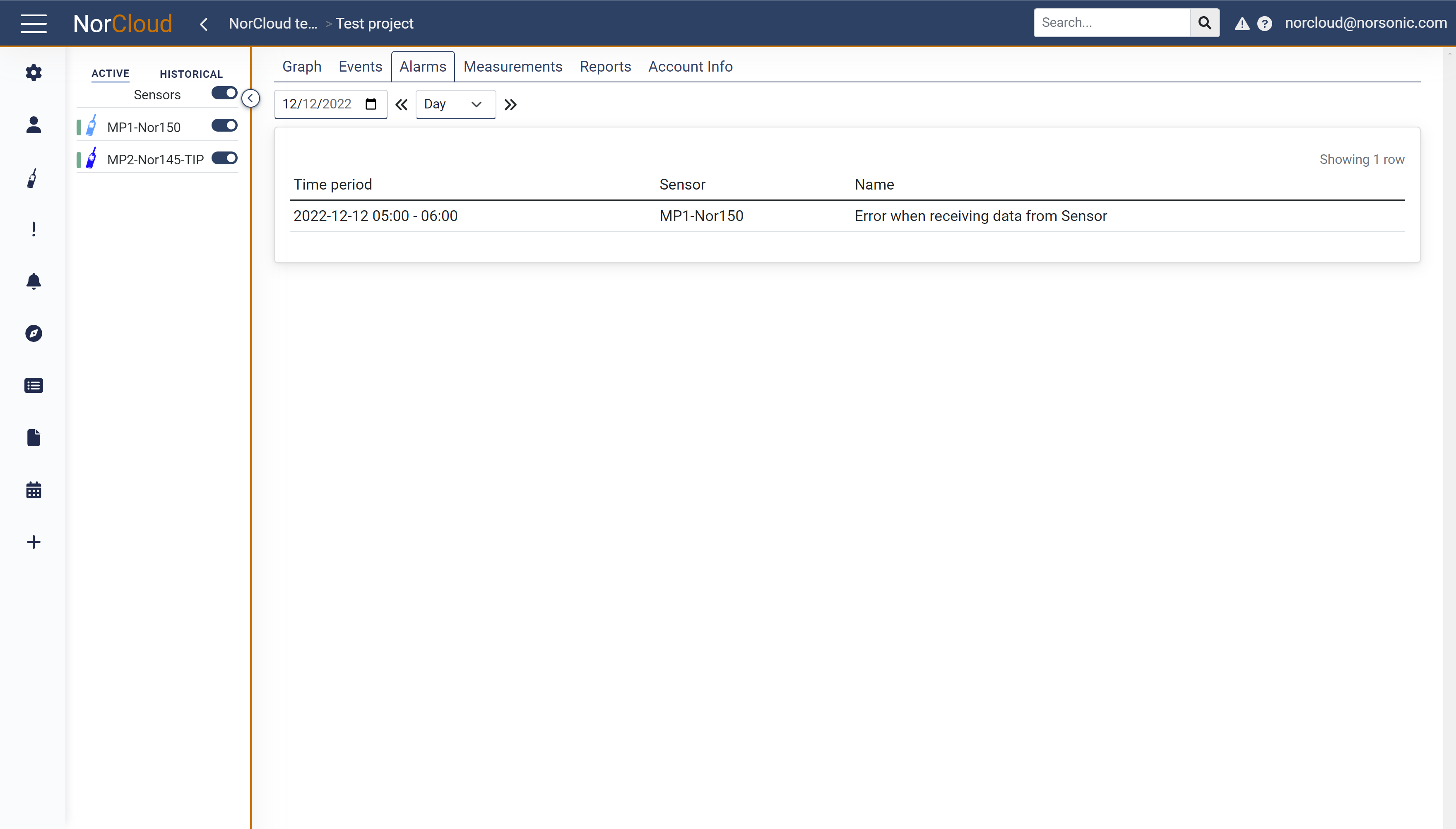Switch to the Graph tab
The image size is (1456, 829).
click(301, 66)
